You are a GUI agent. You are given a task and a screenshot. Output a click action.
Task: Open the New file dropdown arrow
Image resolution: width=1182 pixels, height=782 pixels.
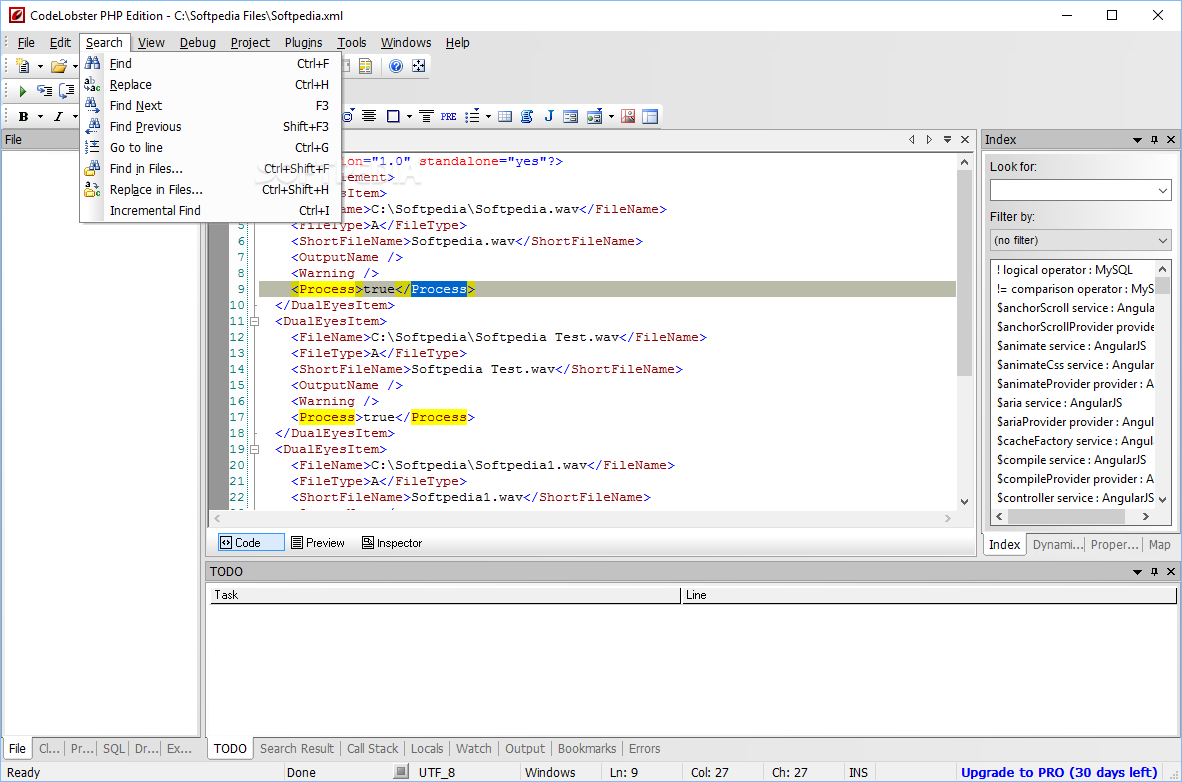tap(40, 66)
